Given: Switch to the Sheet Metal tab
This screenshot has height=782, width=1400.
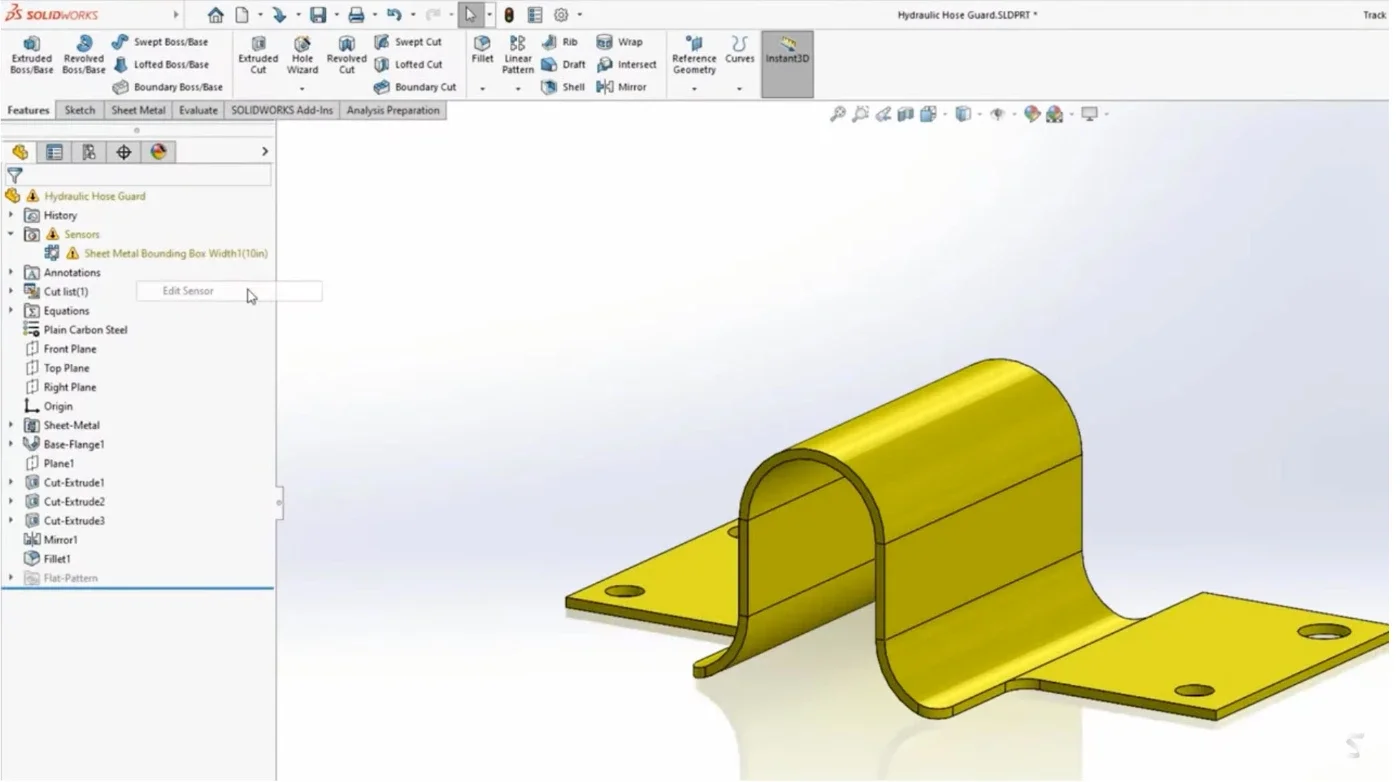Looking at the screenshot, I should pos(138,110).
